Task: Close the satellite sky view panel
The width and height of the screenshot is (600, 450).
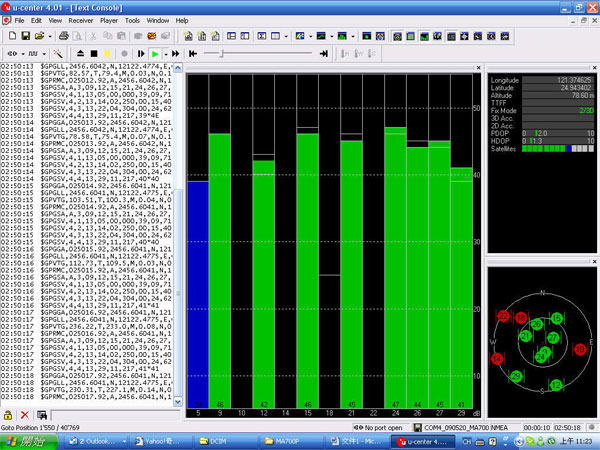Action: tap(594, 262)
